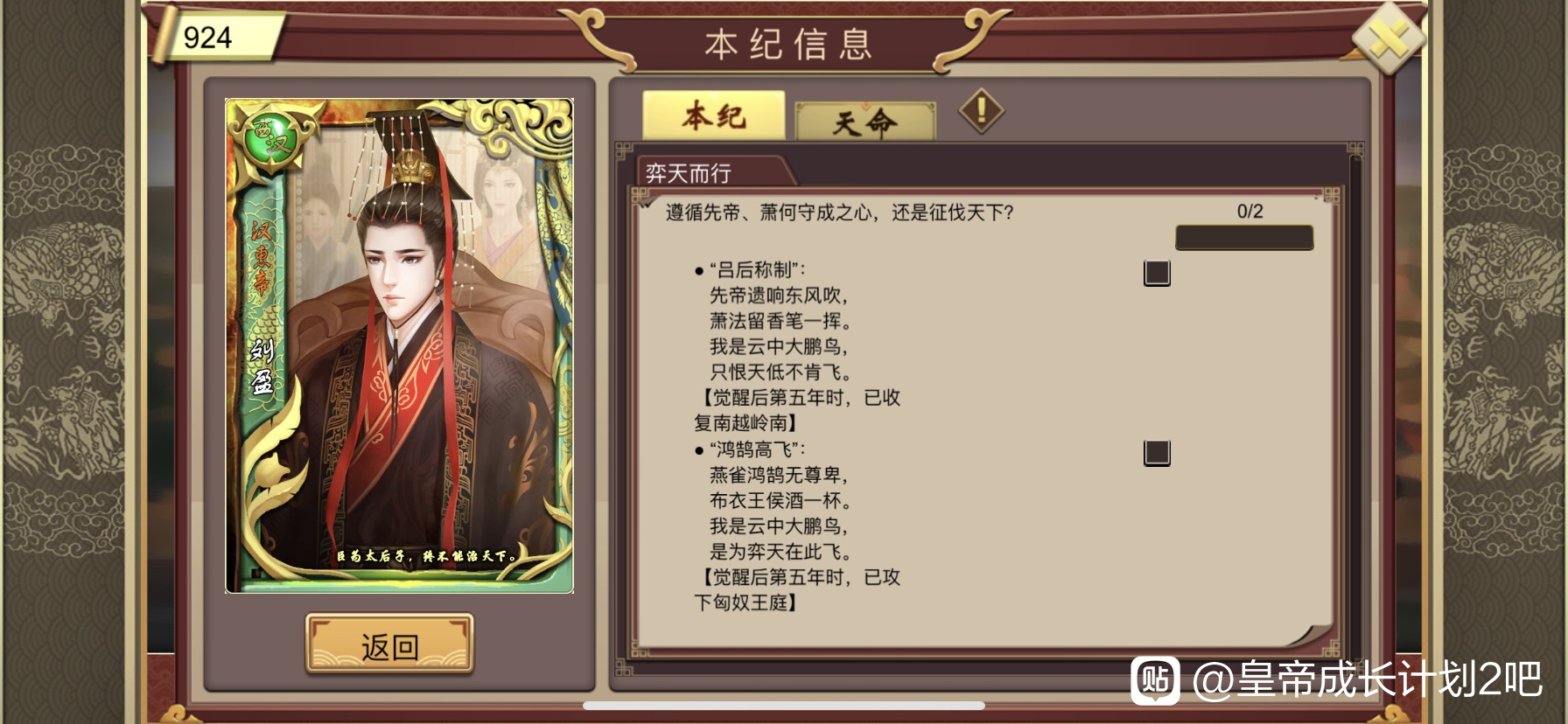The width and height of the screenshot is (1568, 724).
Task: Switch to the 天命 tab
Action: tap(864, 122)
